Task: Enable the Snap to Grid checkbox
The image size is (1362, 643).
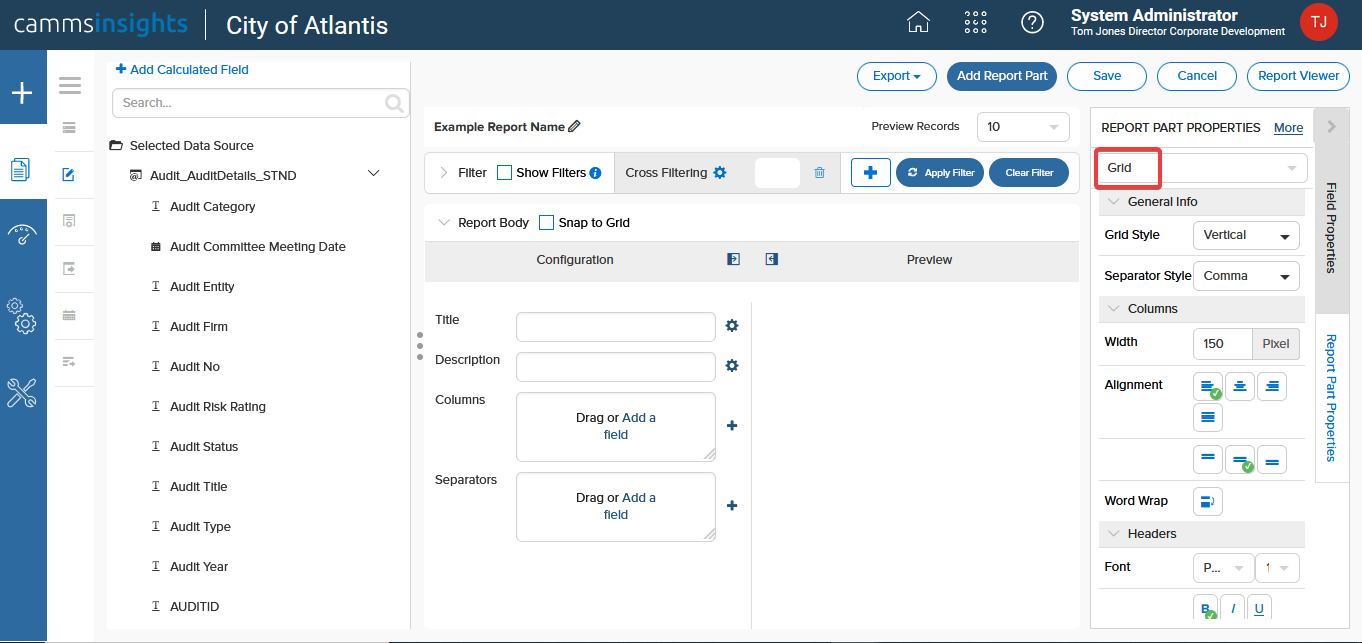Action: [546, 223]
